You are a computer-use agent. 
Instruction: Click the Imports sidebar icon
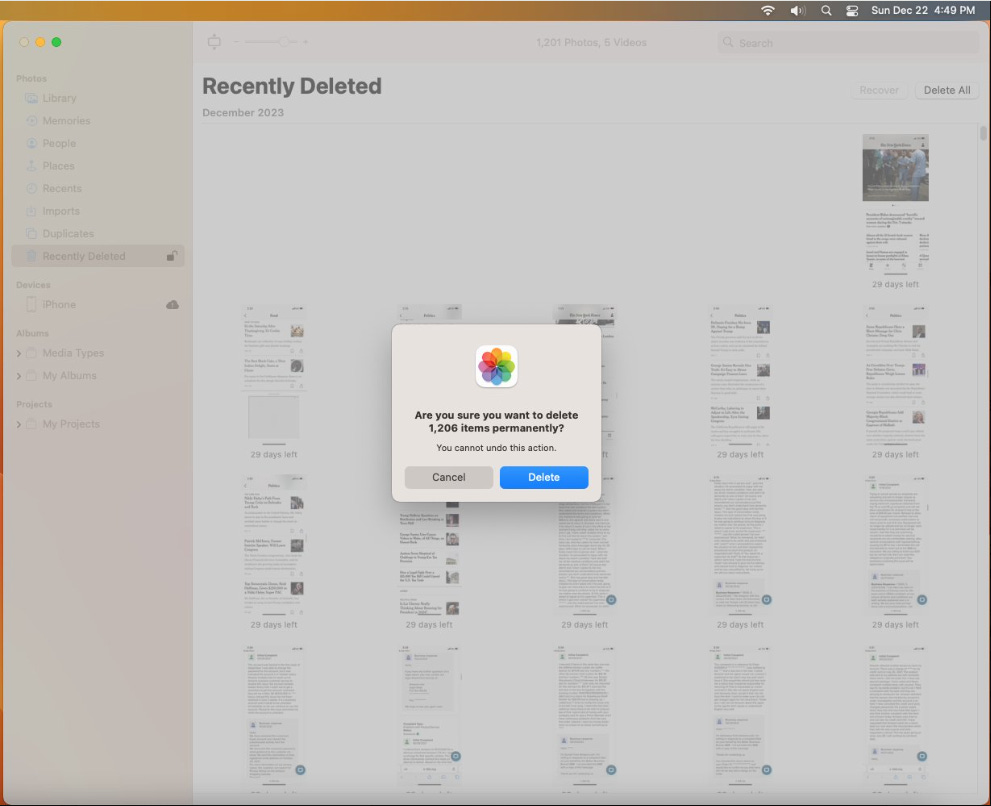(x=31, y=211)
